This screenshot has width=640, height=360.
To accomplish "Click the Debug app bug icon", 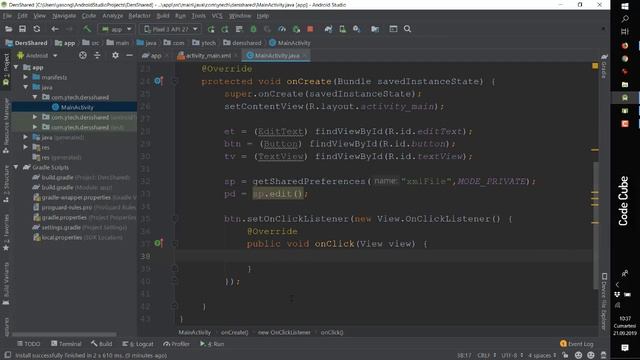I will [253, 29].
